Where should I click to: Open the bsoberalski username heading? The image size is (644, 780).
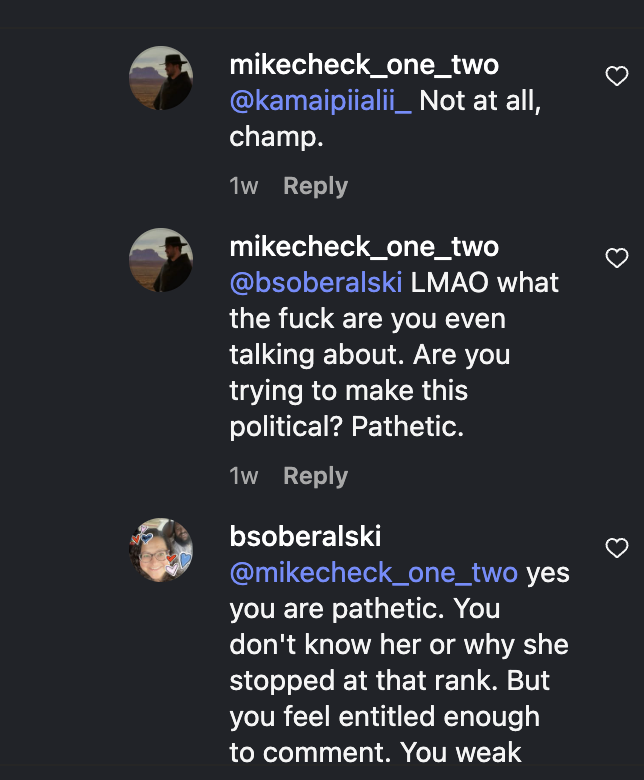pyautogui.click(x=305, y=537)
